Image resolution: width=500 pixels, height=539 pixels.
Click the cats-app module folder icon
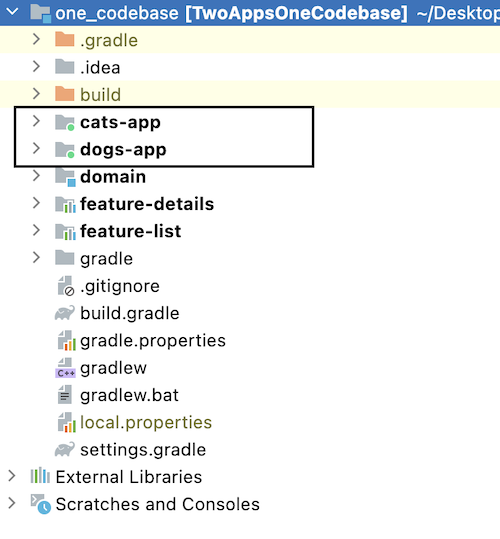(65, 122)
